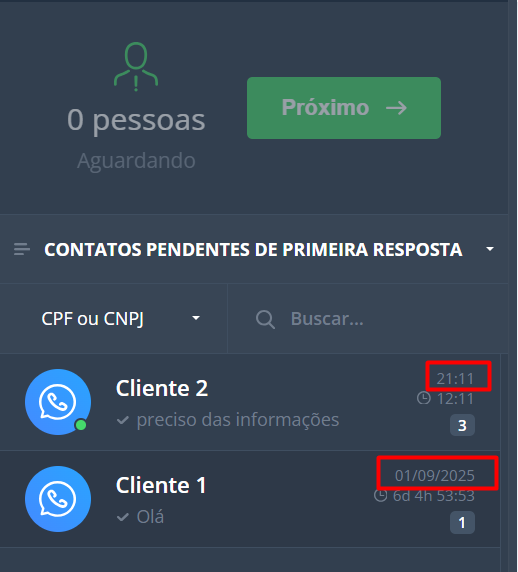Click the 01/09/2025 date of Cliente 1
Viewport: 518px width, 572px height.
click(x=434, y=476)
